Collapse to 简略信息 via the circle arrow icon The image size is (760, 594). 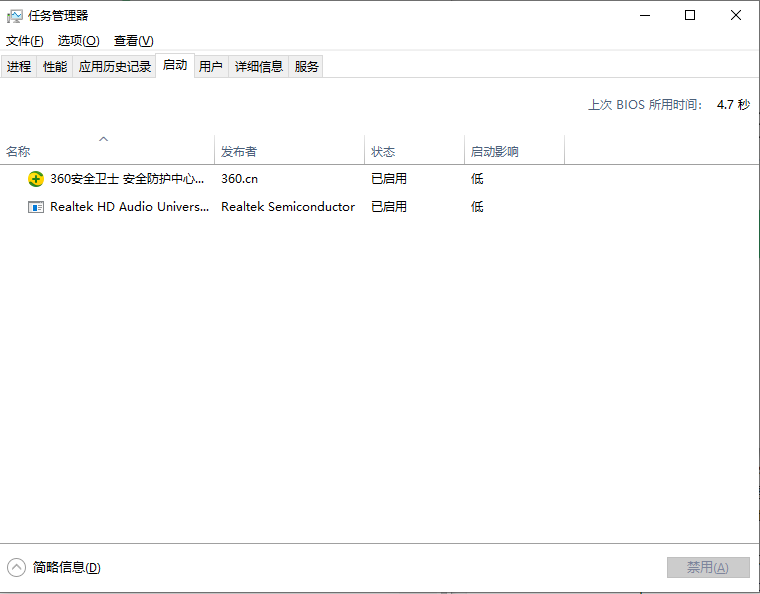(x=16, y=567)
